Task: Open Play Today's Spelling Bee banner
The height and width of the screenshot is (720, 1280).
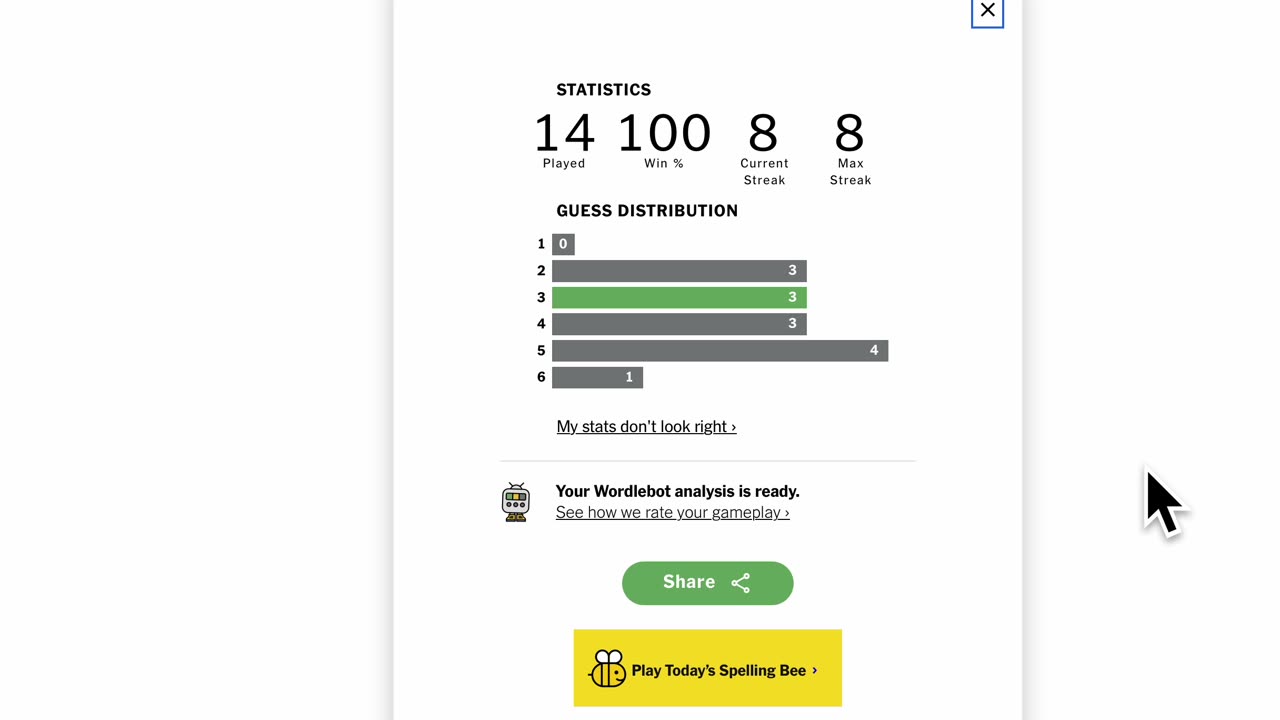Action: [x=707, y=668]
